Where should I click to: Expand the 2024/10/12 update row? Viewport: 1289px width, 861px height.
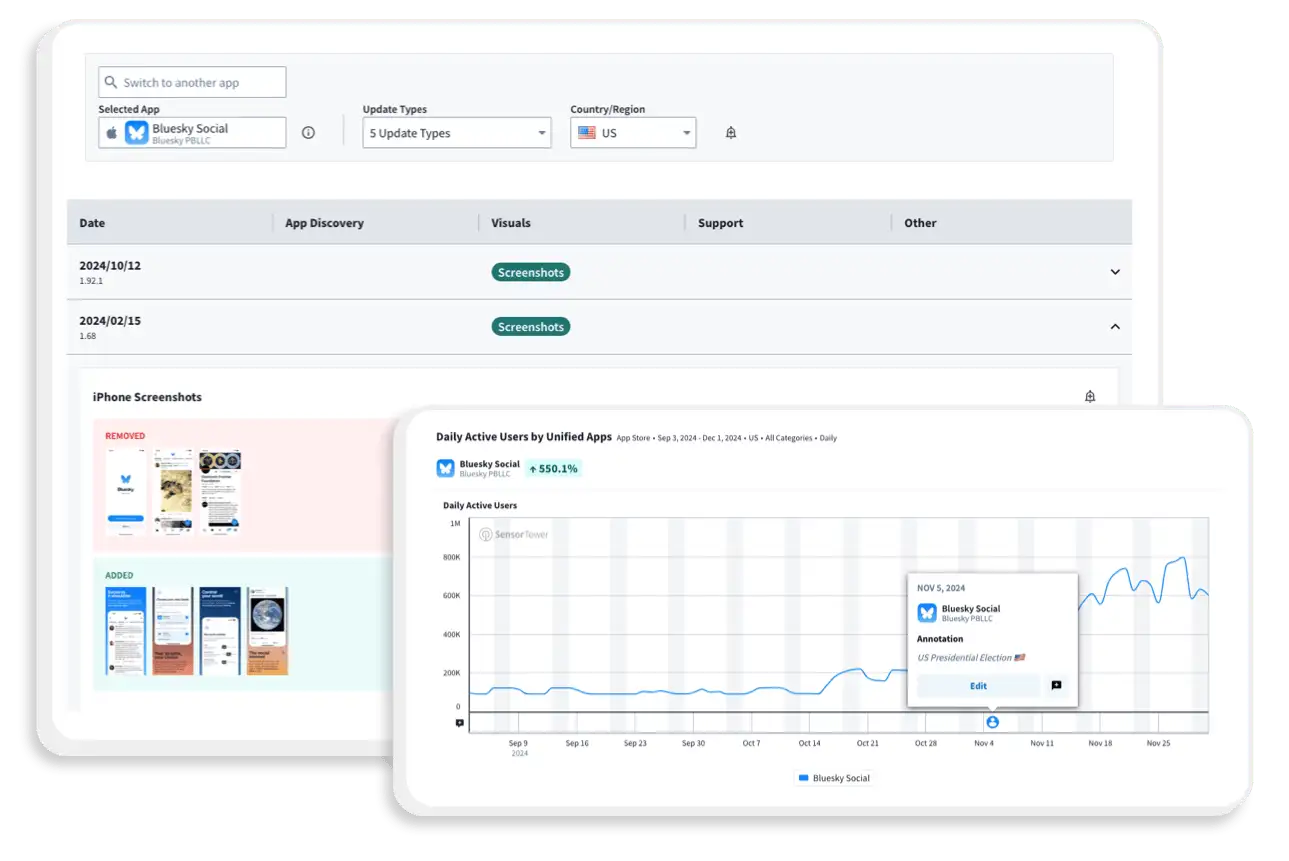(x=1114, y=272)
